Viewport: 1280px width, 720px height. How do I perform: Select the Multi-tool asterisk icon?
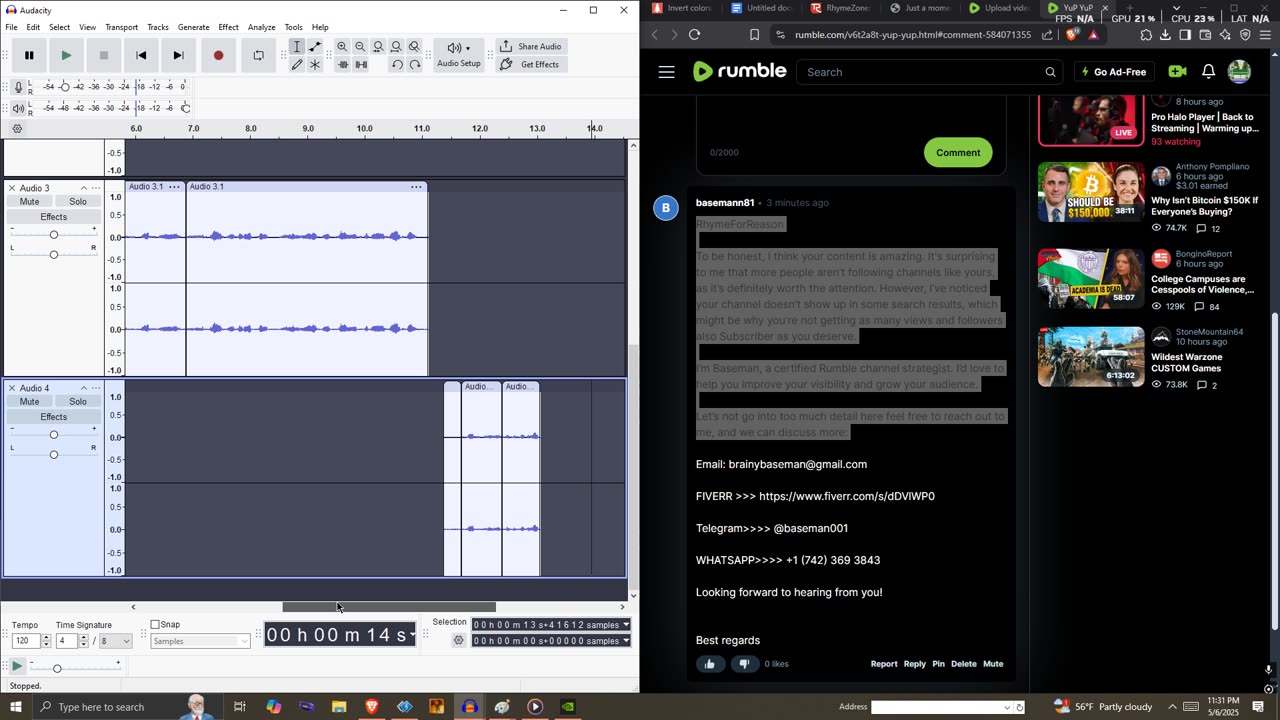315,64
